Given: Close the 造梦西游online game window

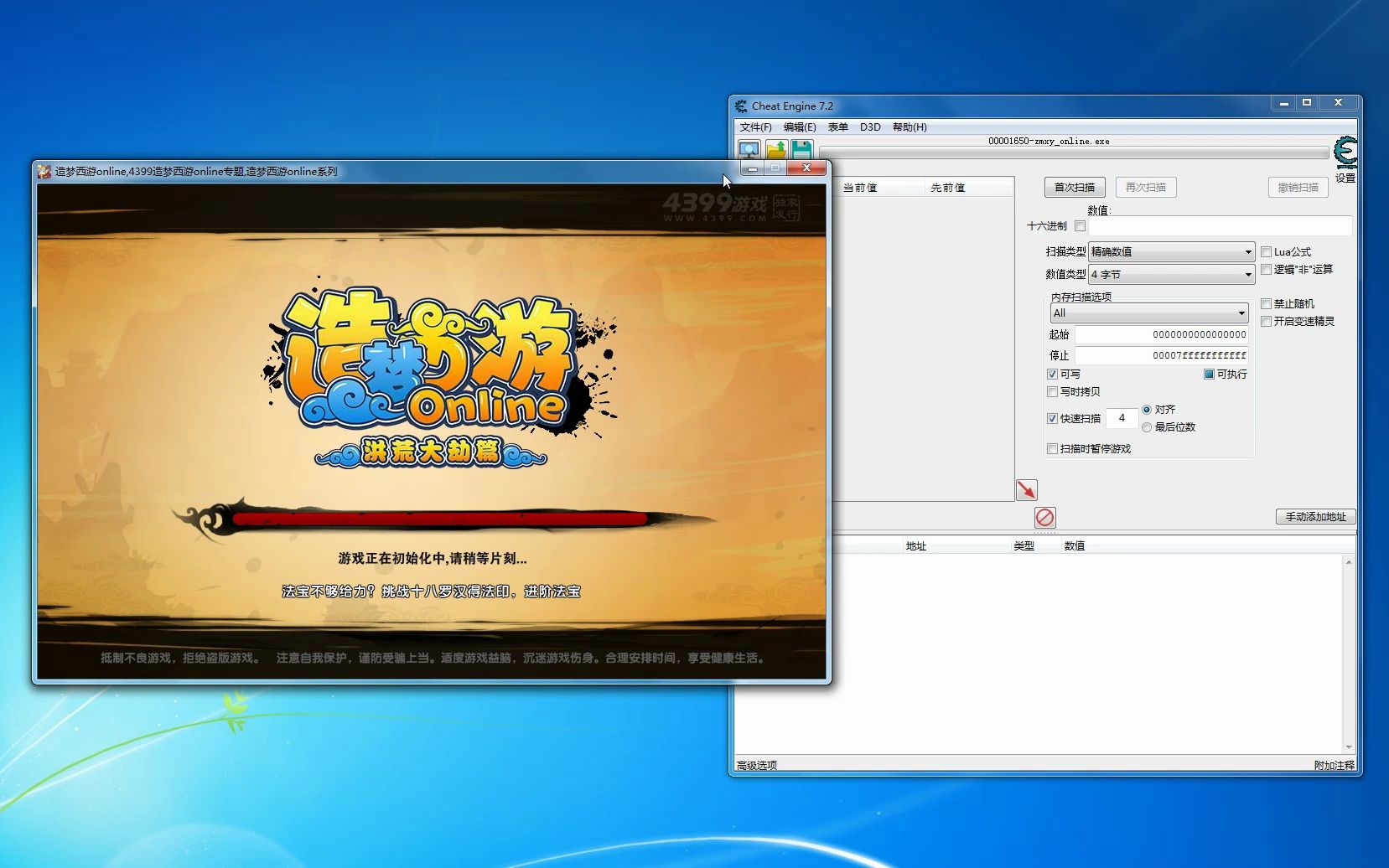Looking at the screenshot, I should click(x=806, y=168).
